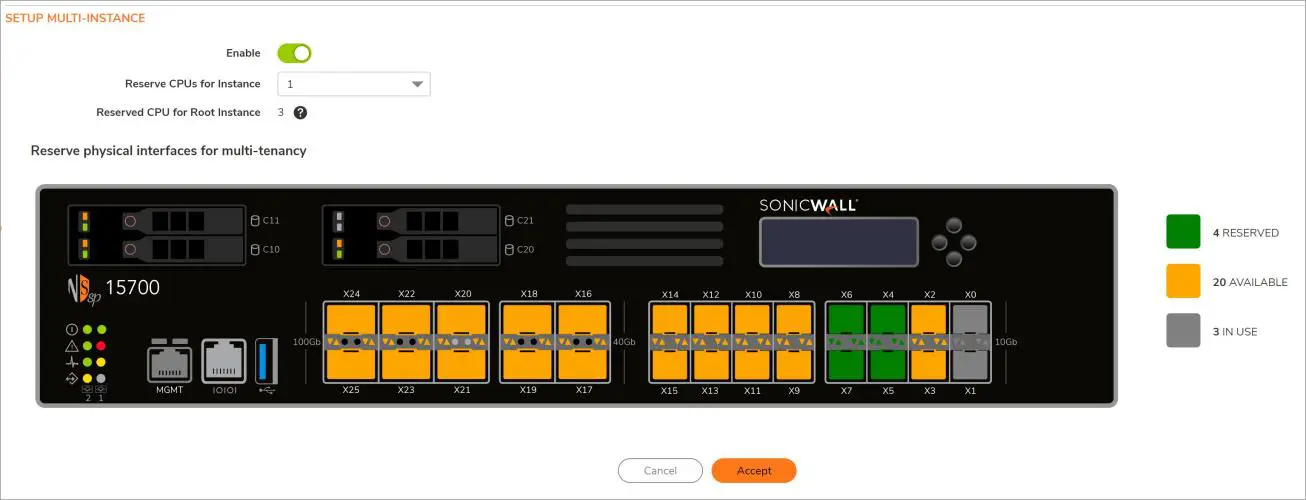Select the 40Gb port X16
Image resolution: width=1306 pixels, height=500 pixels.
click(584, 322)
